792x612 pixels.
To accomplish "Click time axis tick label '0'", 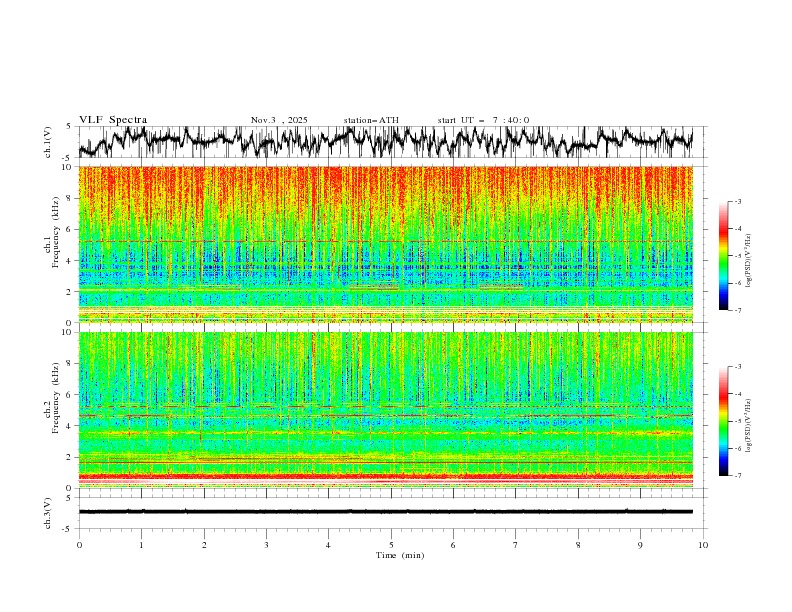I will click(79, 545).
